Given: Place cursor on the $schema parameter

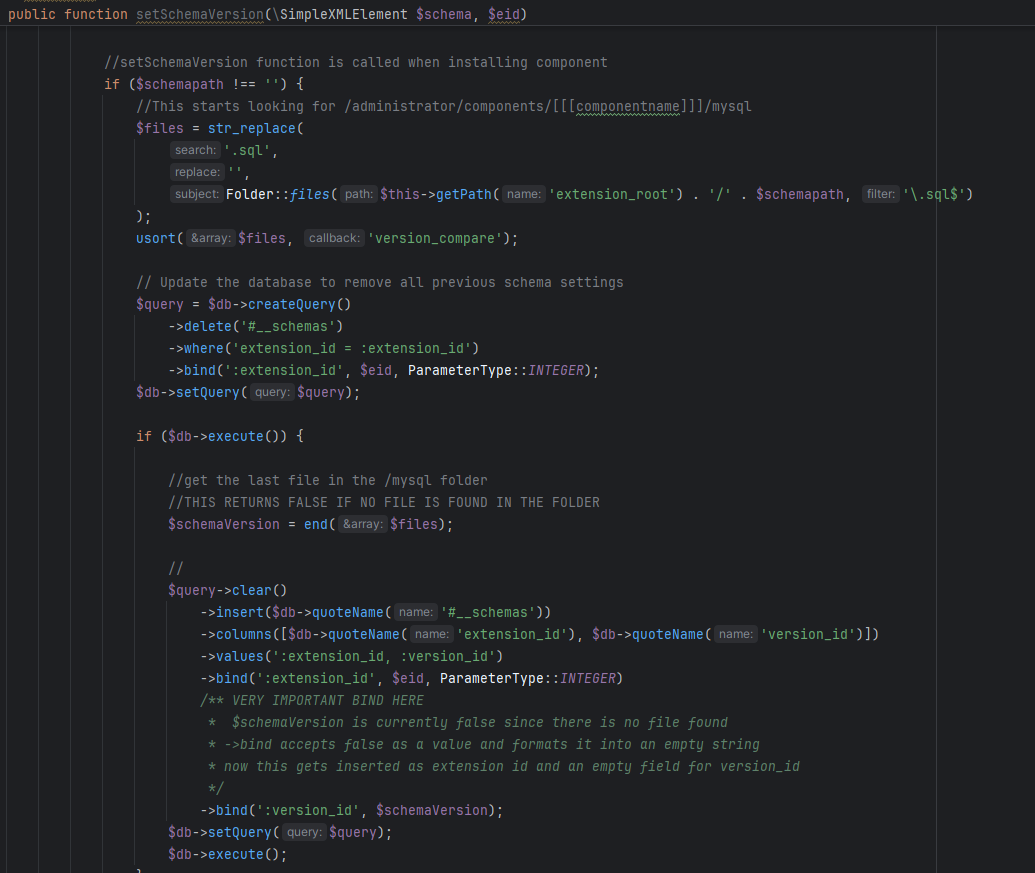Looking at the screenshot, I should [x=444, y=15].
